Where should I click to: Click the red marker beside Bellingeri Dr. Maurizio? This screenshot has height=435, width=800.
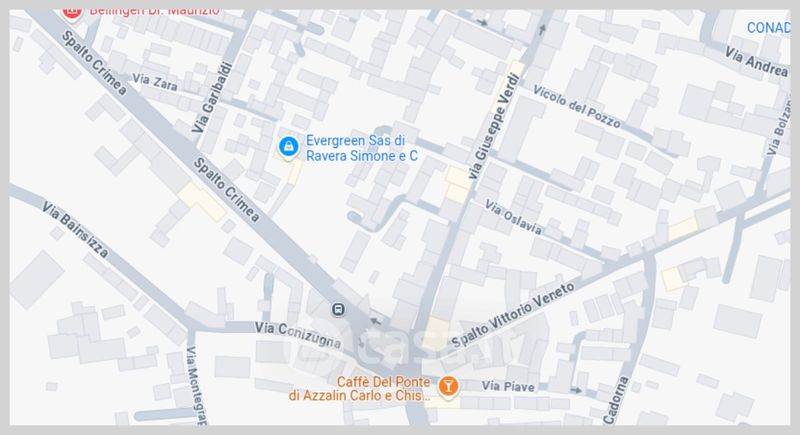[72, 13]
